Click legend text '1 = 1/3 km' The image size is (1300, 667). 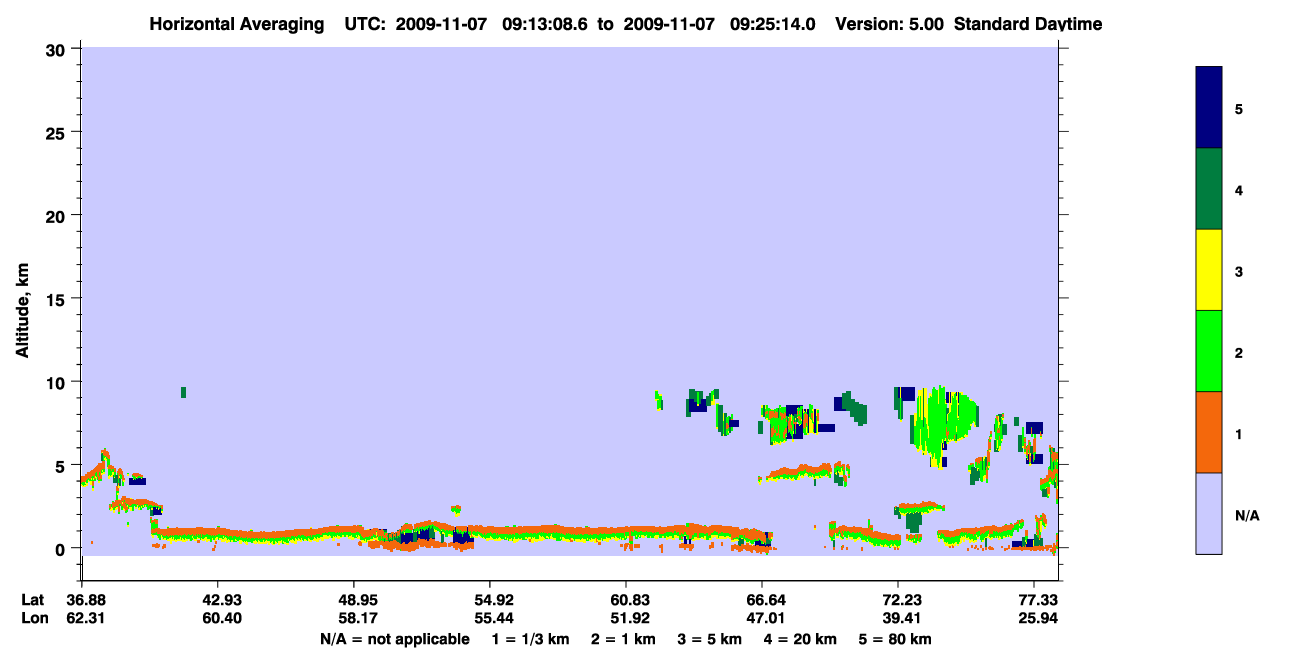(x=531, y=639)
